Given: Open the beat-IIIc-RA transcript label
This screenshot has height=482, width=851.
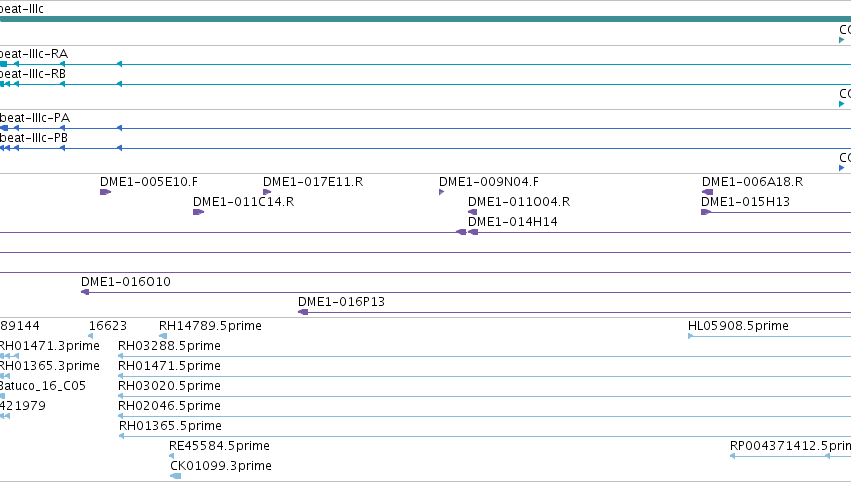Looking at the screenshot, I should pos(34,54).
